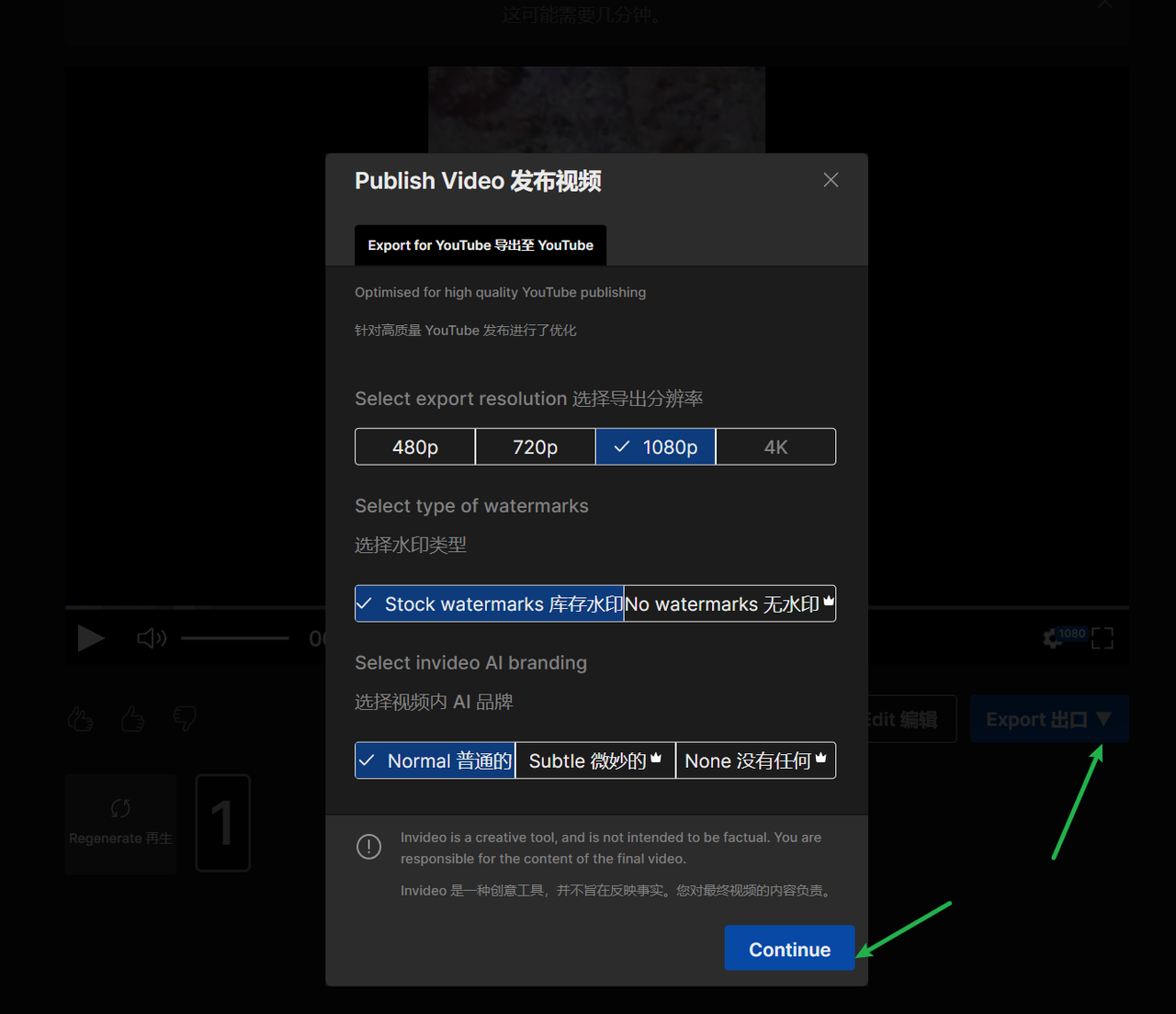Choose the No watermarks option
1176x1014 pixels.
tap(730, 603)
